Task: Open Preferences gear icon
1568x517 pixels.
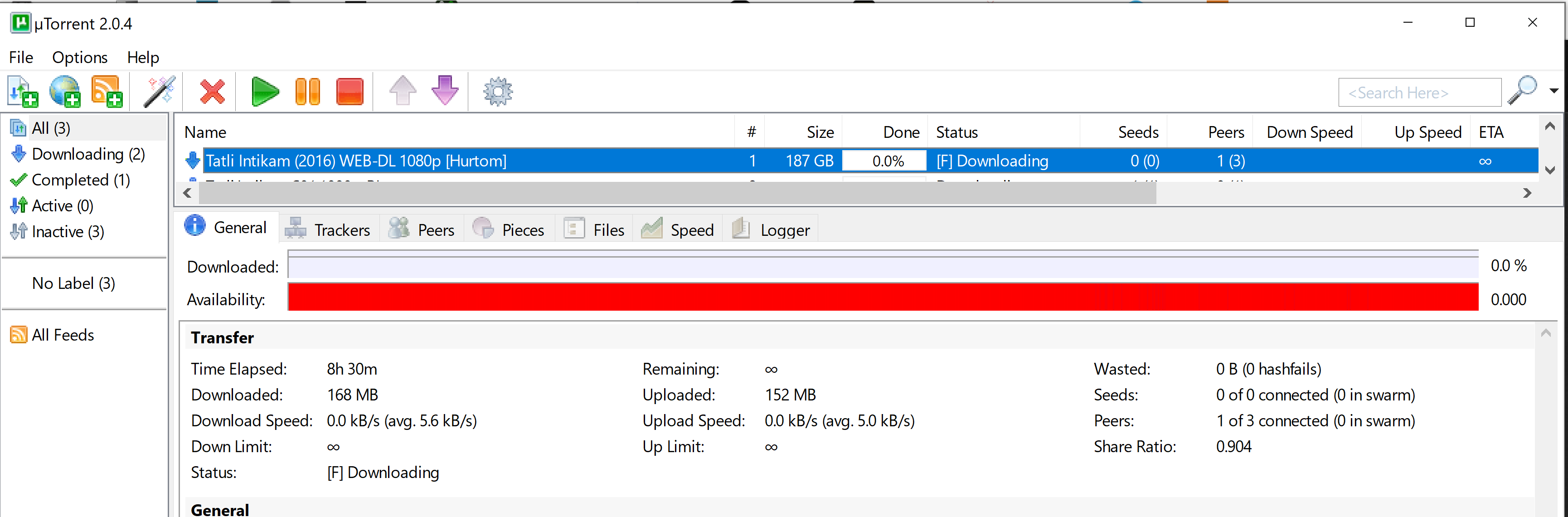Action: (498, 92)
